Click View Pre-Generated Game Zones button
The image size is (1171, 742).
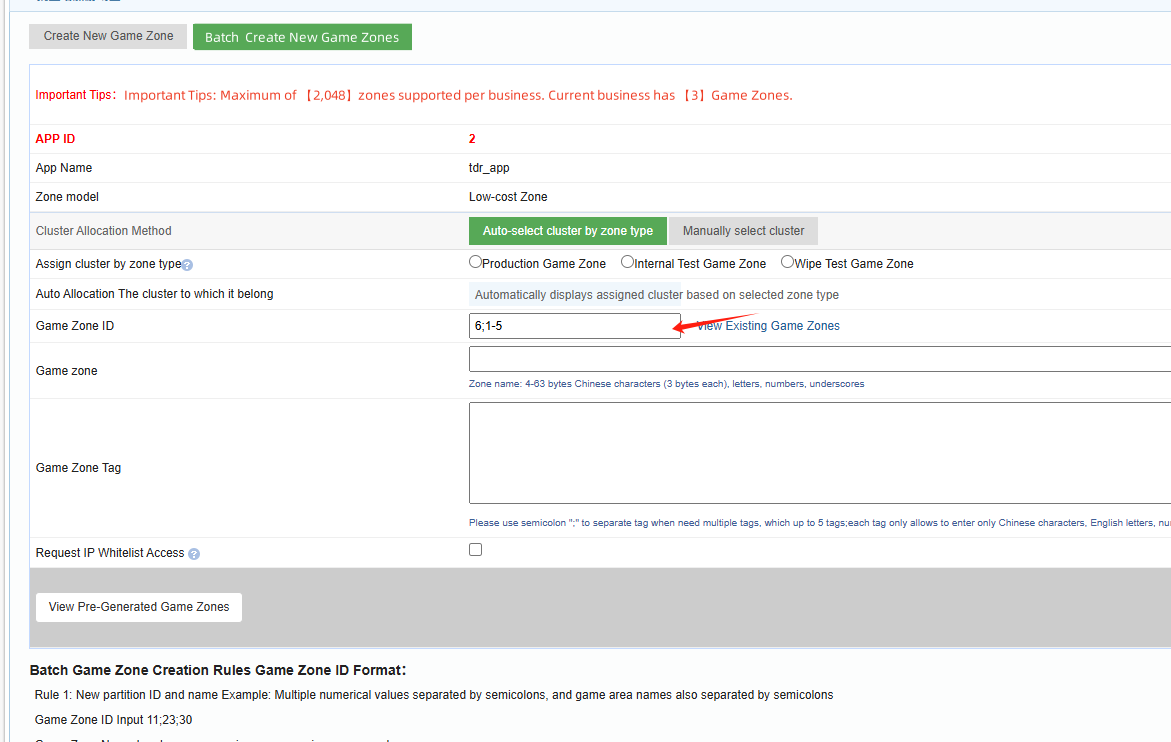(x=138, y=606)
